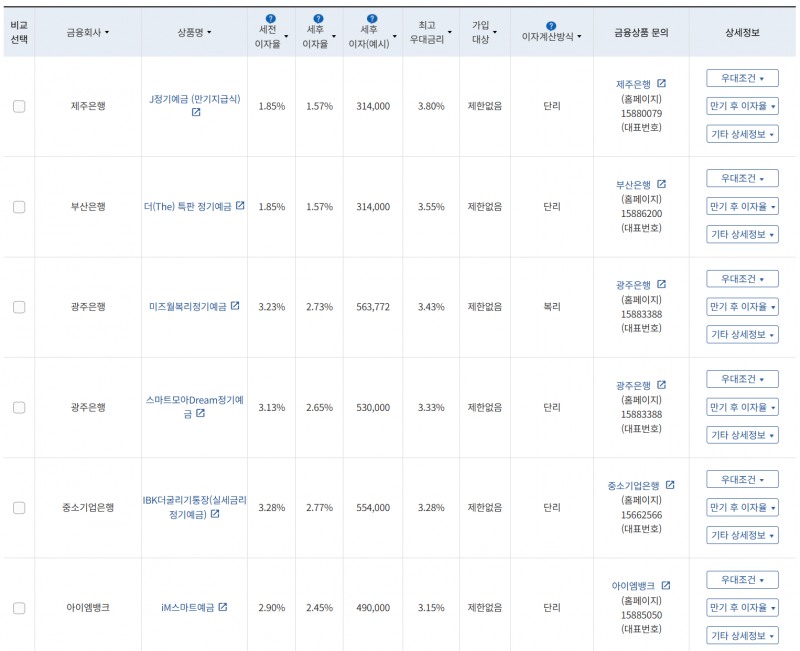Visit 부산은행 homepage from inquiry column
The image size is (800, 651).
tap(633, 185)
